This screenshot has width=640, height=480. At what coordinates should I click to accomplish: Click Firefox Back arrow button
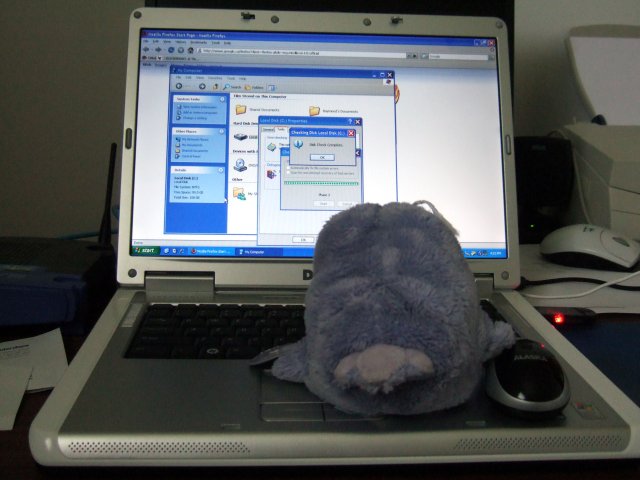tap(146, 49)
